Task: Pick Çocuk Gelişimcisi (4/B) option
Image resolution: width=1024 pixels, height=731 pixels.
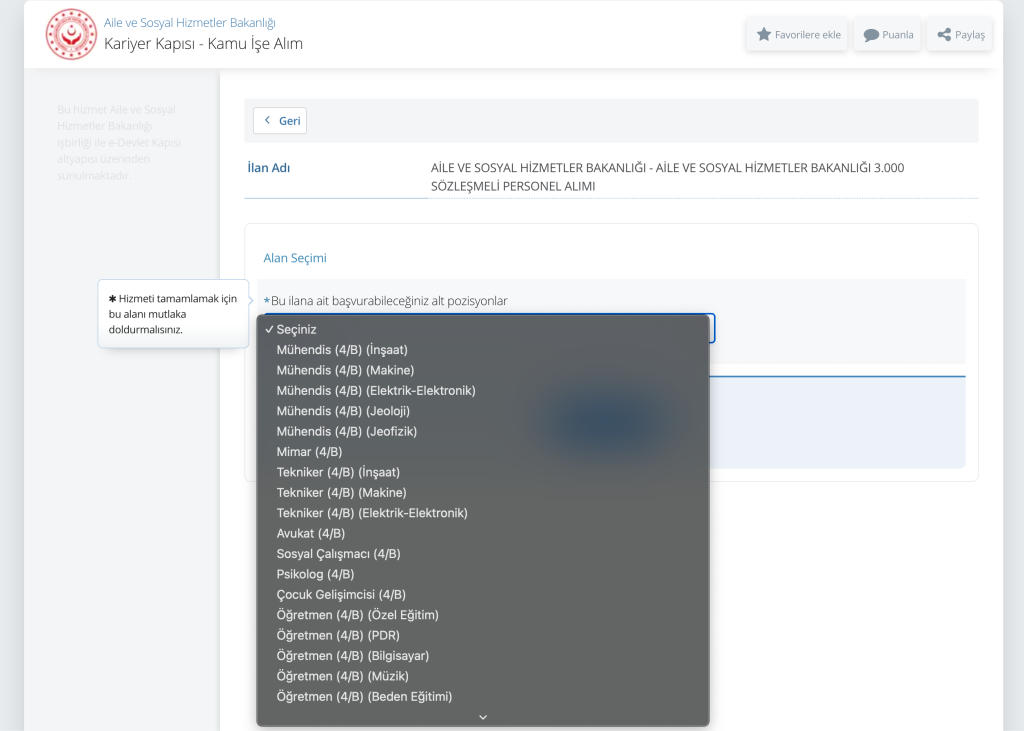Action: (x=341, y=594)
